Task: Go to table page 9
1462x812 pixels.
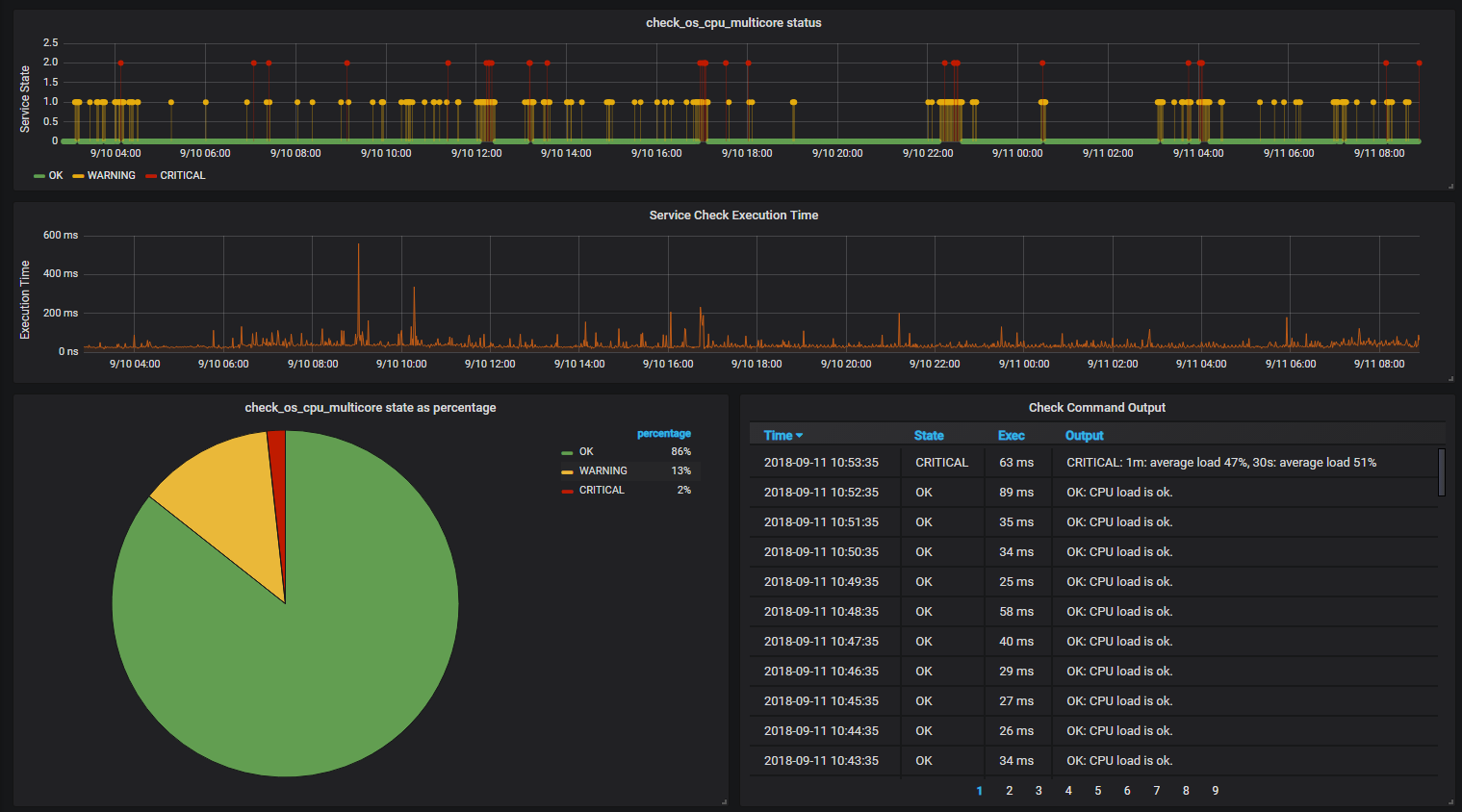Action: click(1216, 790)
